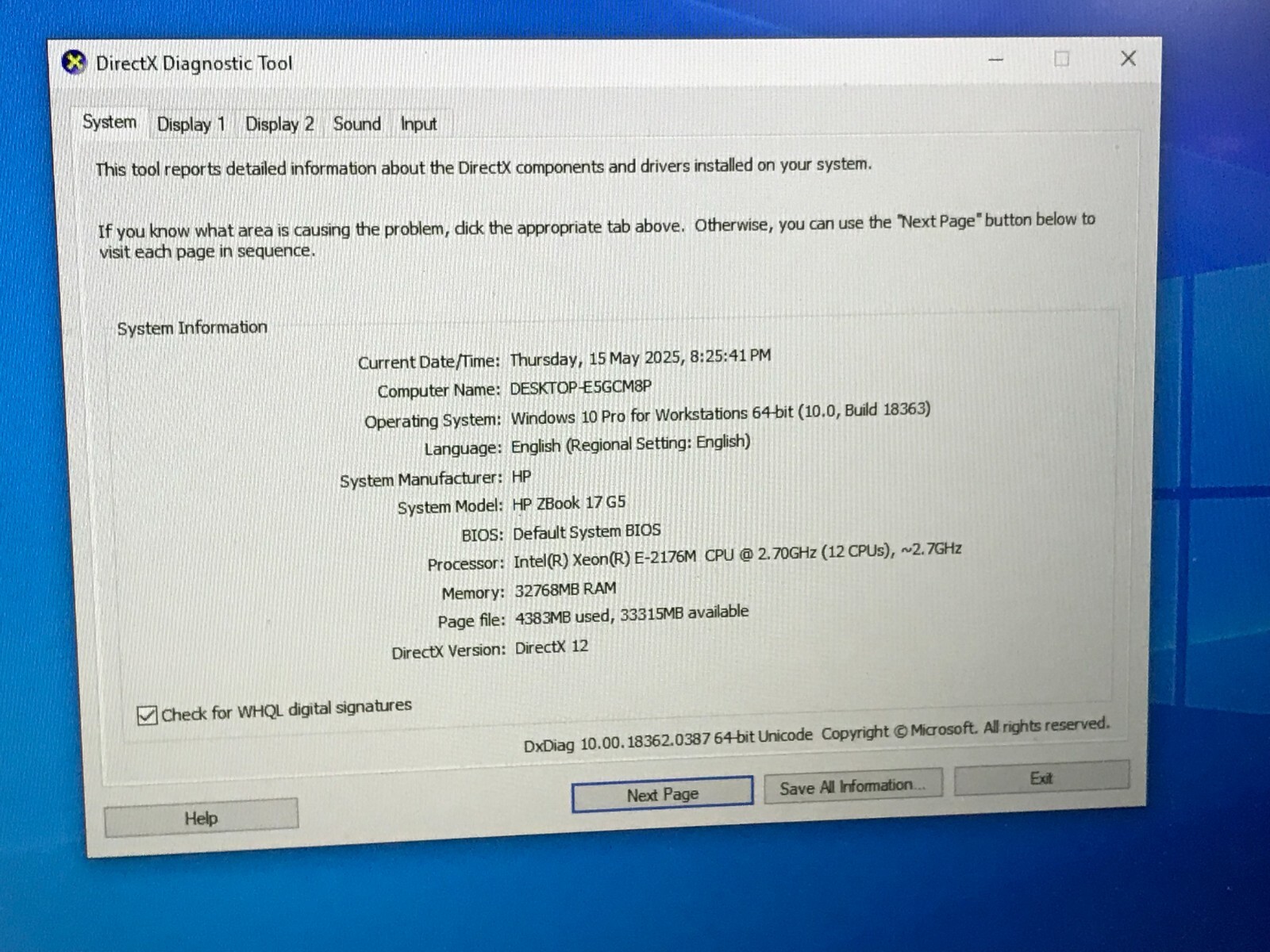Screen dimensions: 1270x952
Task: Click the System Information group label
Action: tap(192, 328)
